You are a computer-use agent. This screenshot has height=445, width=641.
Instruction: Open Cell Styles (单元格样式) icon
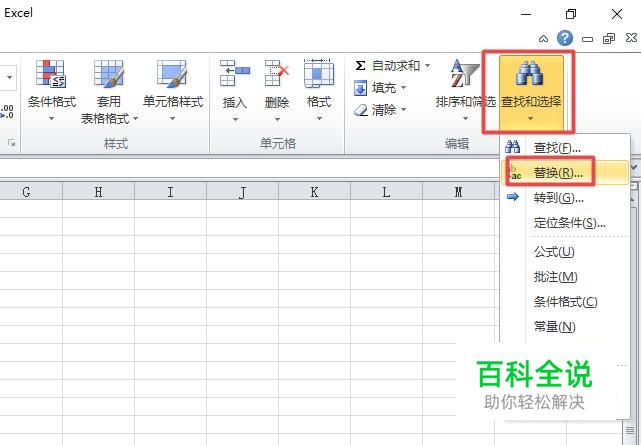(173, 74)
